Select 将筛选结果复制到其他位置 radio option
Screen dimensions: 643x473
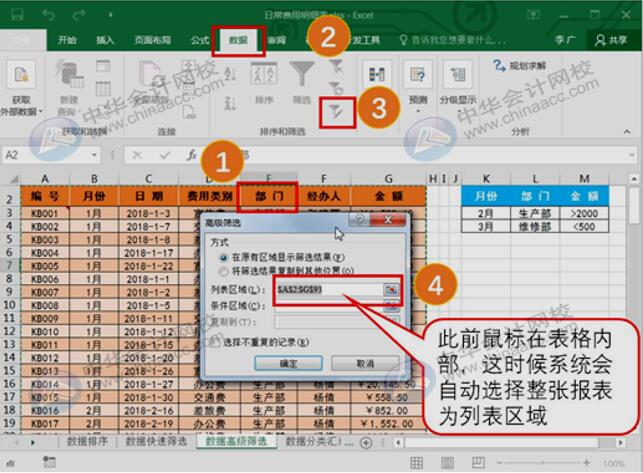(223, 271)
